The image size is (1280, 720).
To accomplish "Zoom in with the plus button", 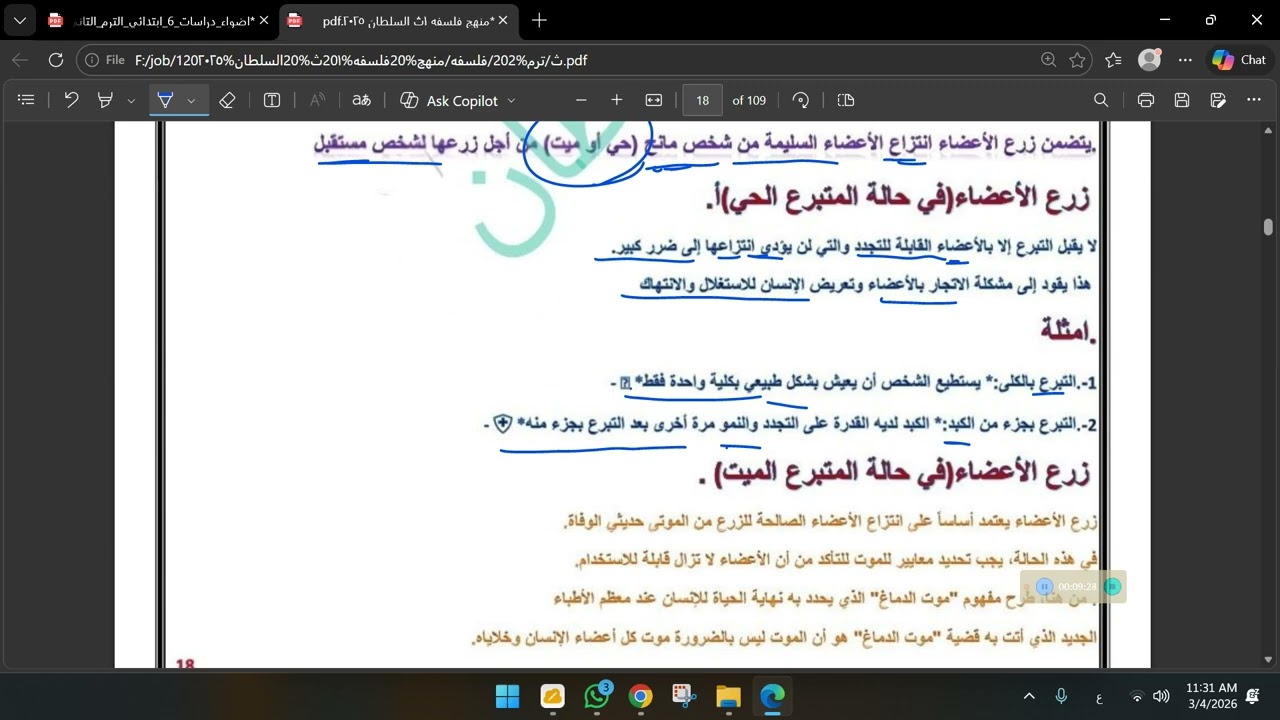I will (617, 100).
